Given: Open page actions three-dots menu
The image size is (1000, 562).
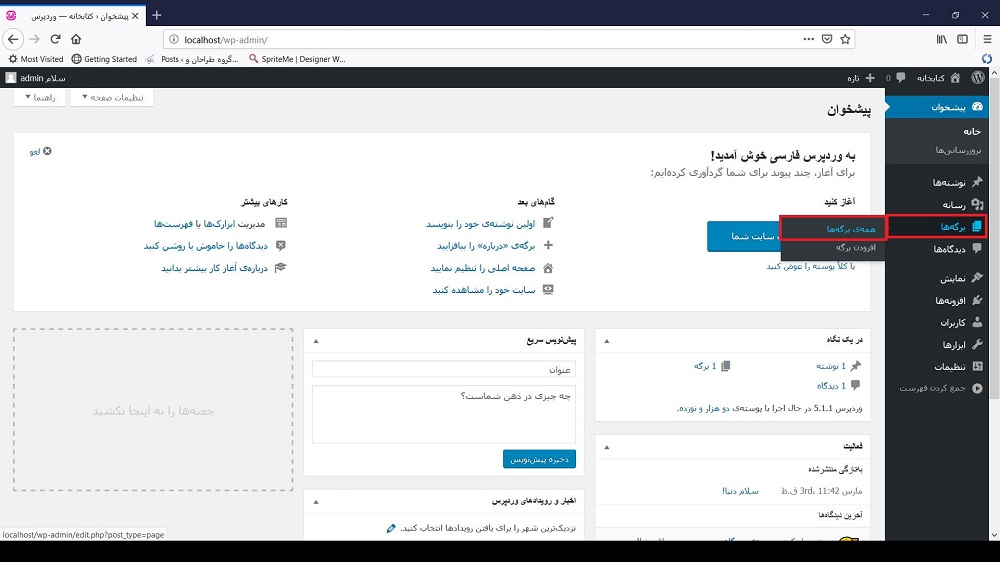Looking at the screenshot, I should coord(809,40).
